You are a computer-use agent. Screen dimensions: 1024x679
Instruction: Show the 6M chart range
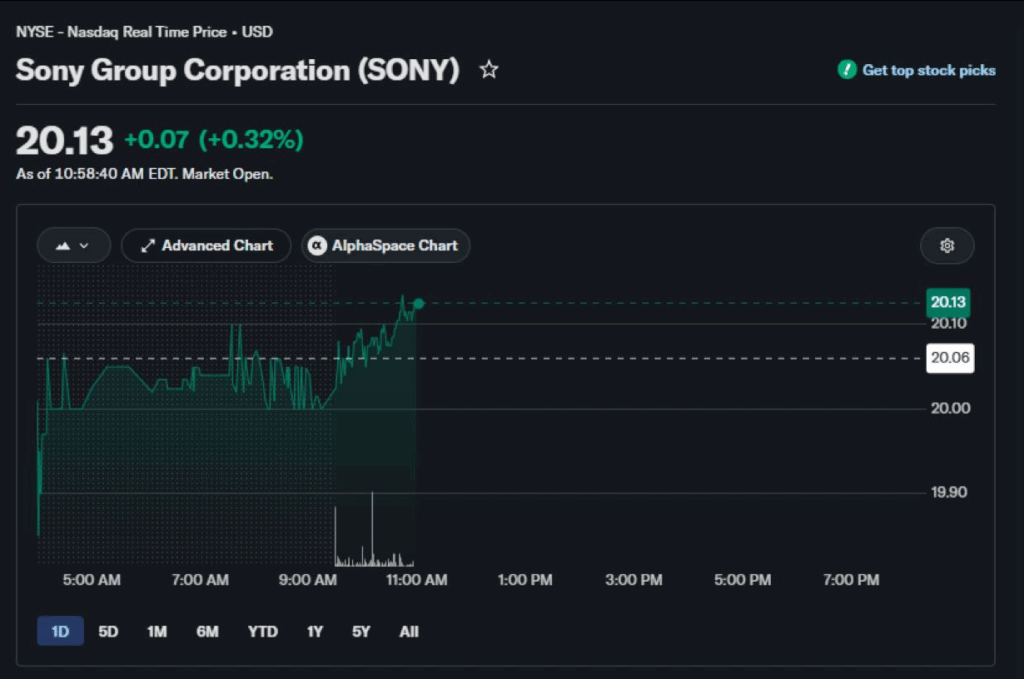[207, 631]
